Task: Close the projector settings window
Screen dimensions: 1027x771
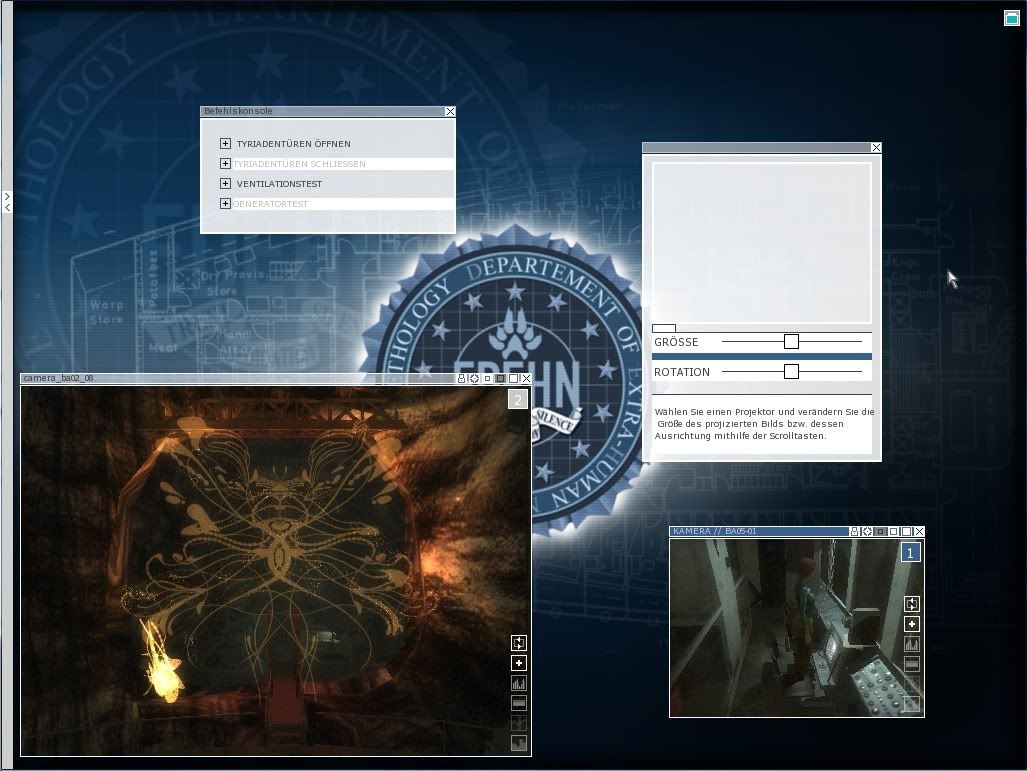Action: [876, 147]
